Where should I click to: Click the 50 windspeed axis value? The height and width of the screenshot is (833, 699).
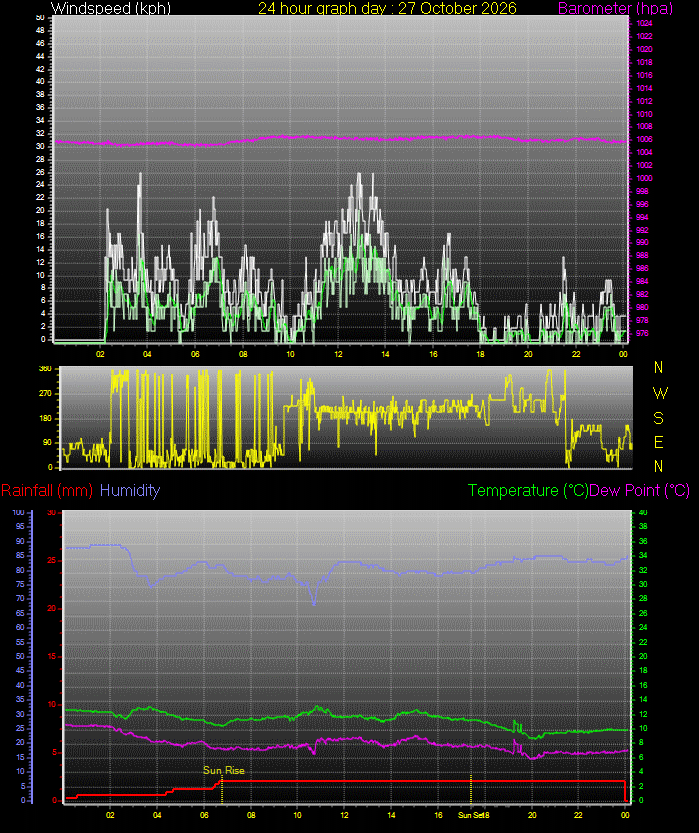[x=40, y=18]
